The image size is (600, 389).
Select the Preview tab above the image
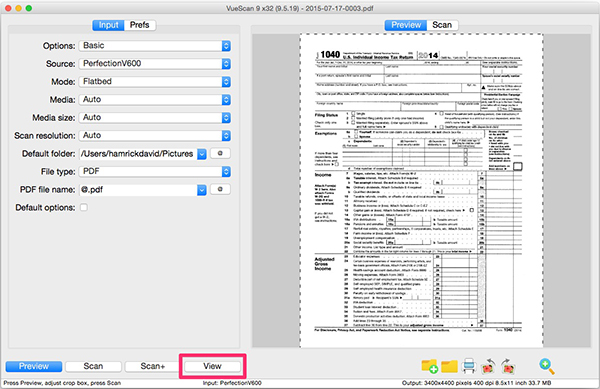(406, 25)
